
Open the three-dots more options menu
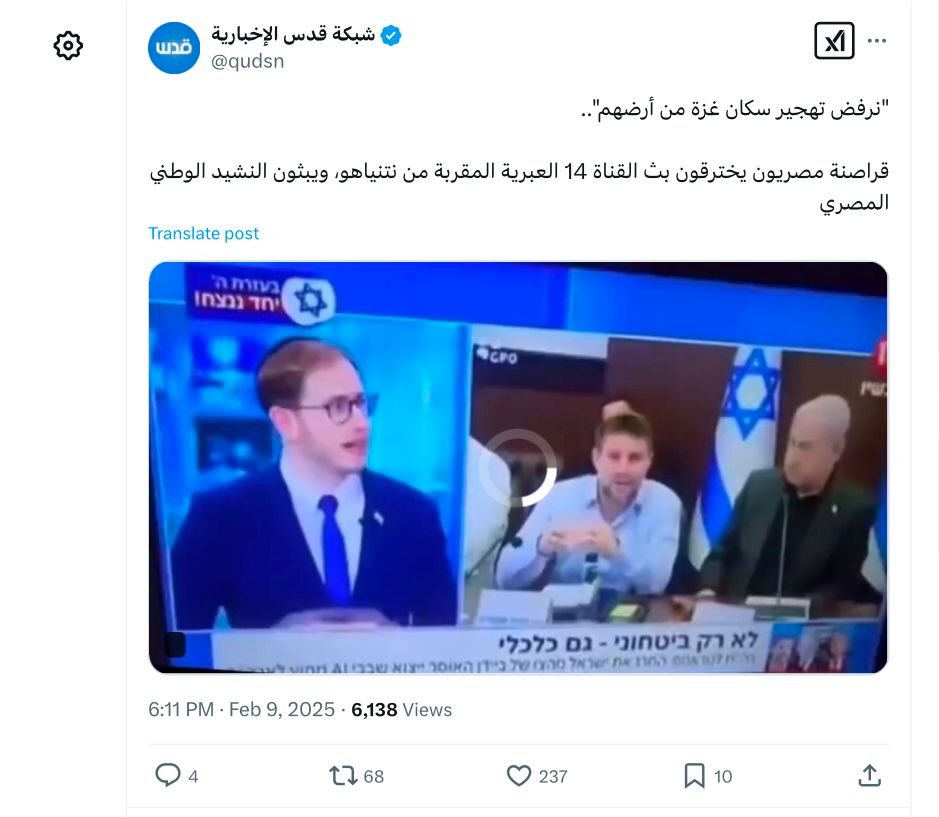click(876, 41)
